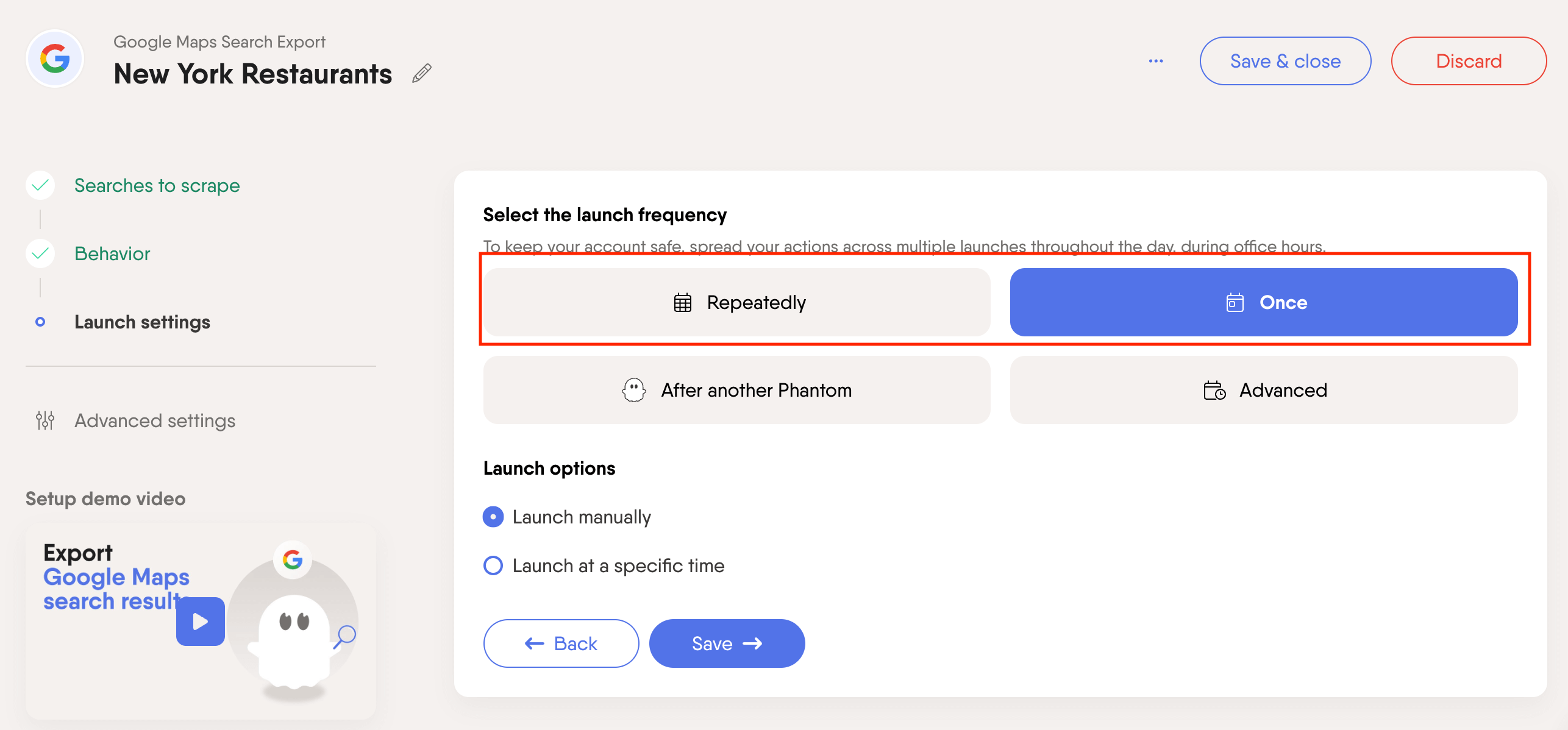Viewport: 1568px width, 730px height.
Task: Click the calendar icon inside the Repeatedly button
Action: pyautogui.click(x=682, y=302)
